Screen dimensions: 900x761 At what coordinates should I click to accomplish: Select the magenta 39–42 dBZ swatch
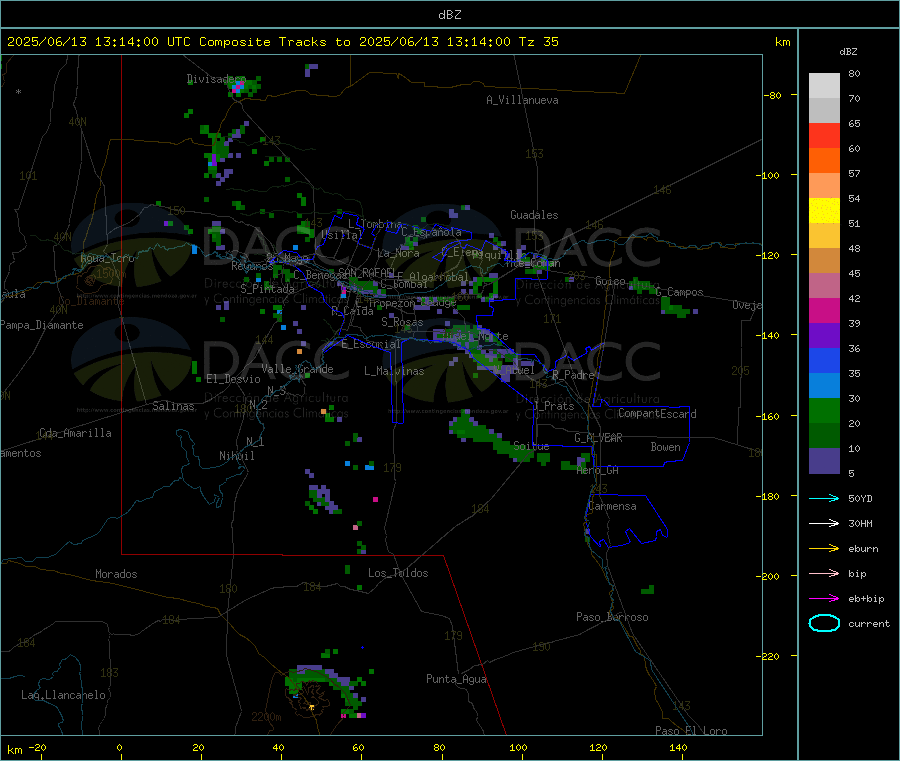point(824,310)
